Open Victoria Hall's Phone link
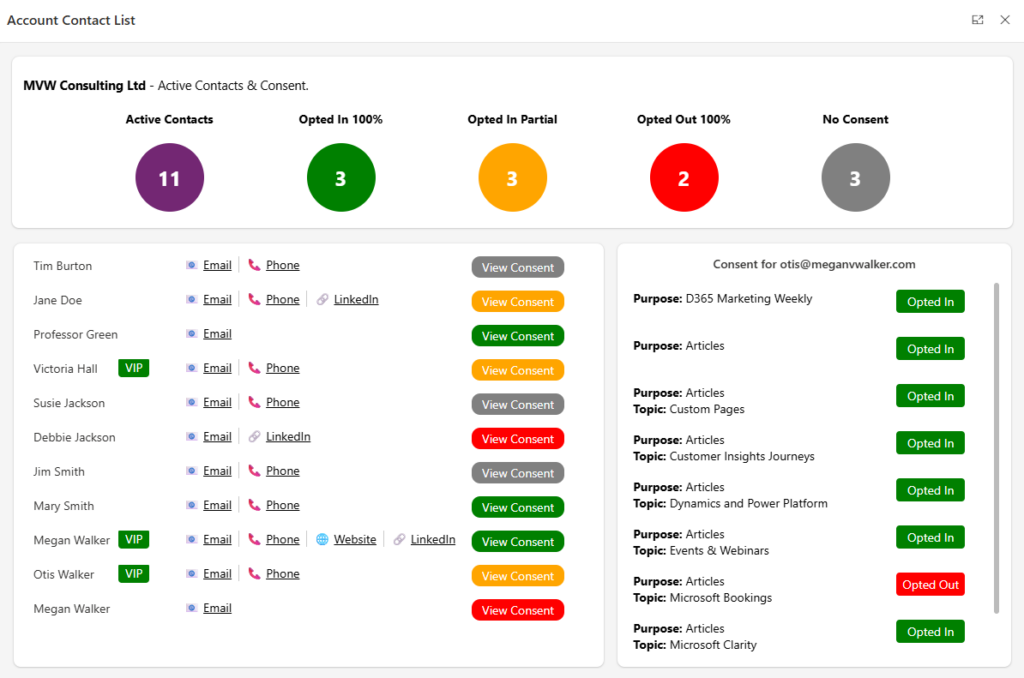 coord(282,368)
